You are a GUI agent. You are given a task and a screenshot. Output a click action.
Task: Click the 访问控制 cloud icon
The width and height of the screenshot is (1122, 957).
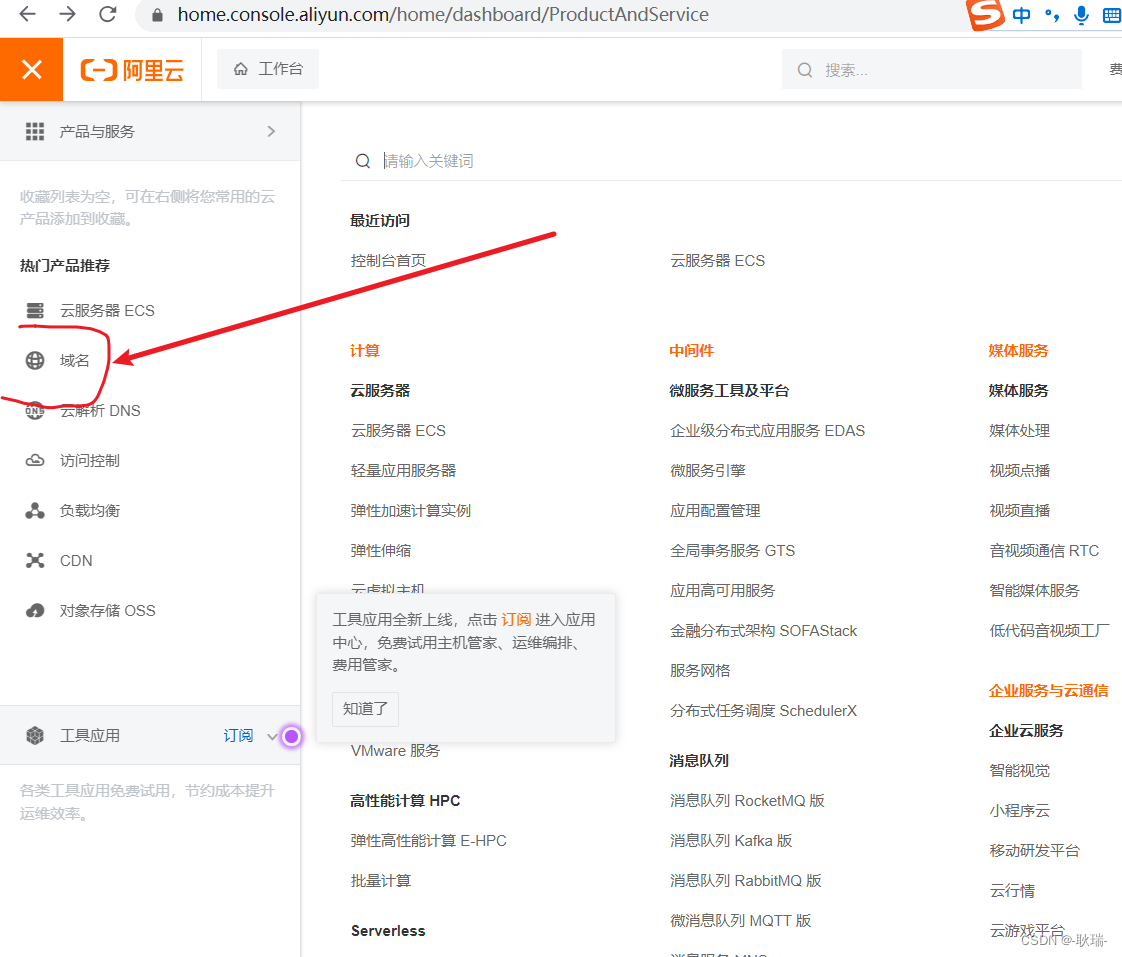[35, 461]
